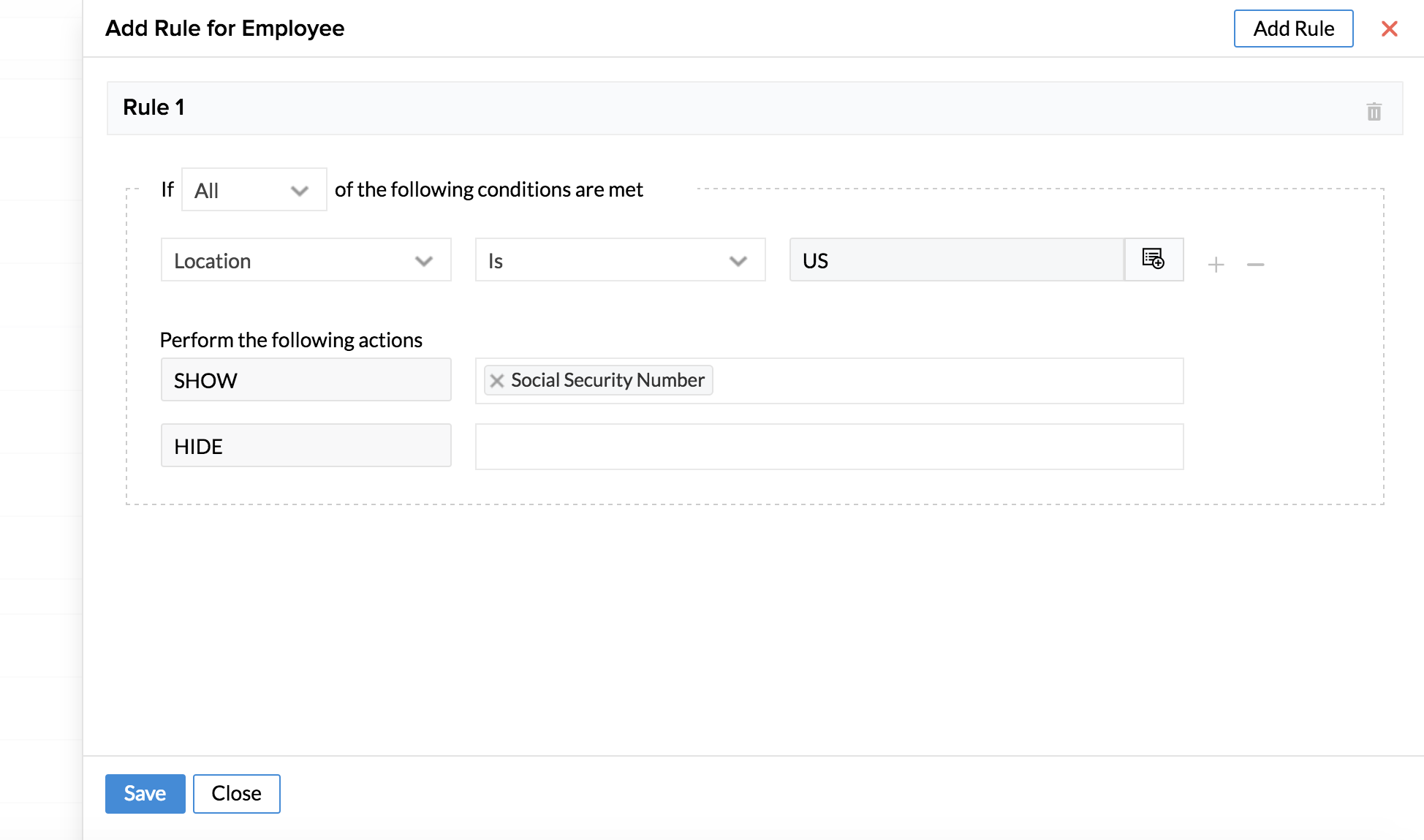Click empty area of SHOW fields box
This screenshot has height=840, width=1424.
pos(947,381)
